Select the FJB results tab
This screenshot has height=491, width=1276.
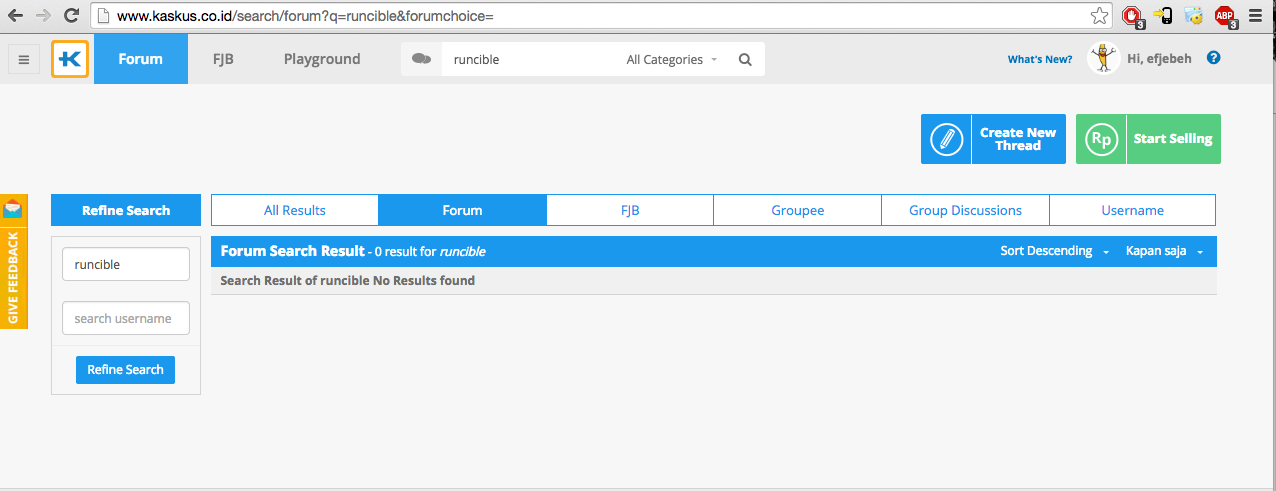630,210
